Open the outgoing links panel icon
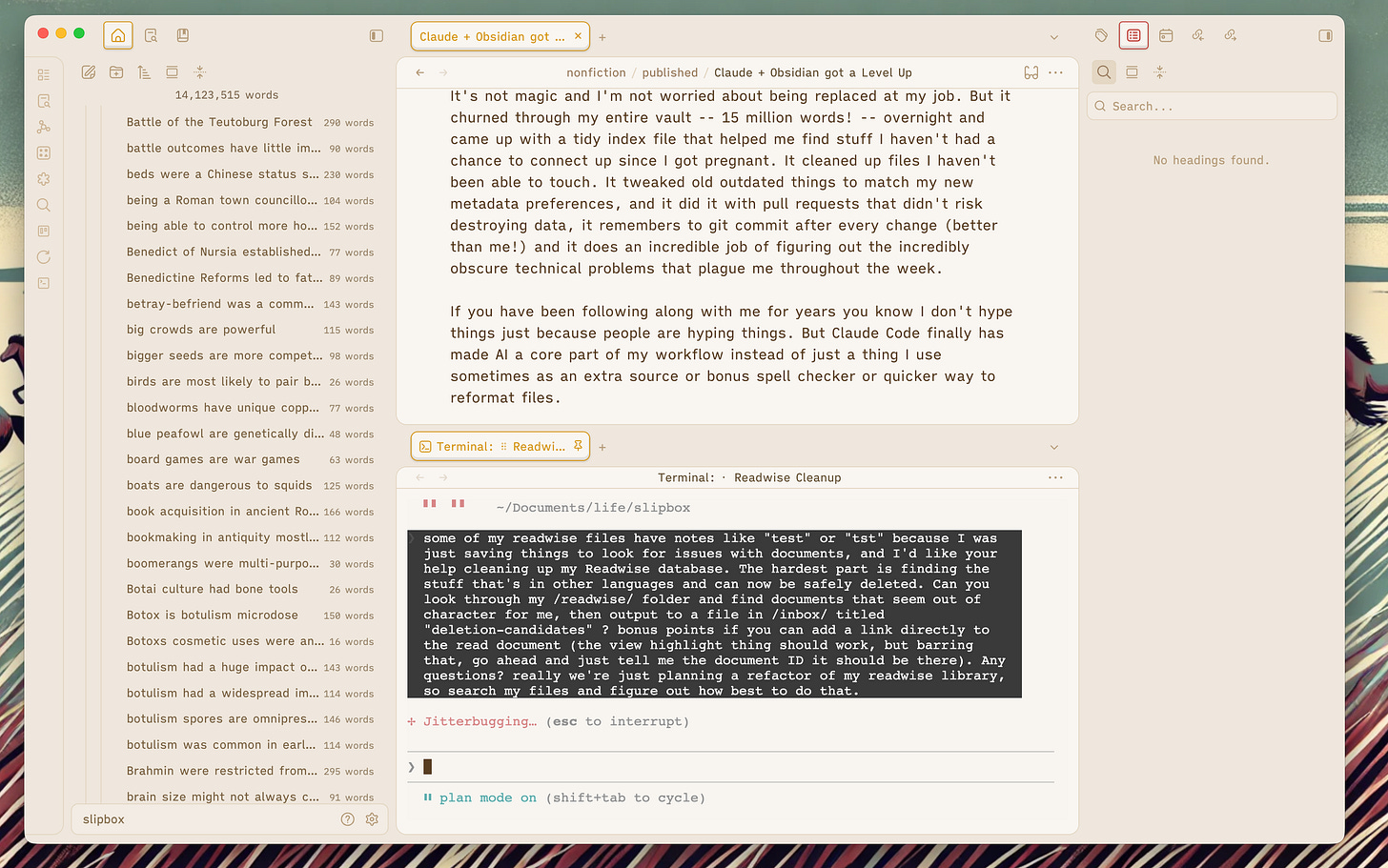The height and width of the screenshot is (868, 1388). pos(1231,35)
